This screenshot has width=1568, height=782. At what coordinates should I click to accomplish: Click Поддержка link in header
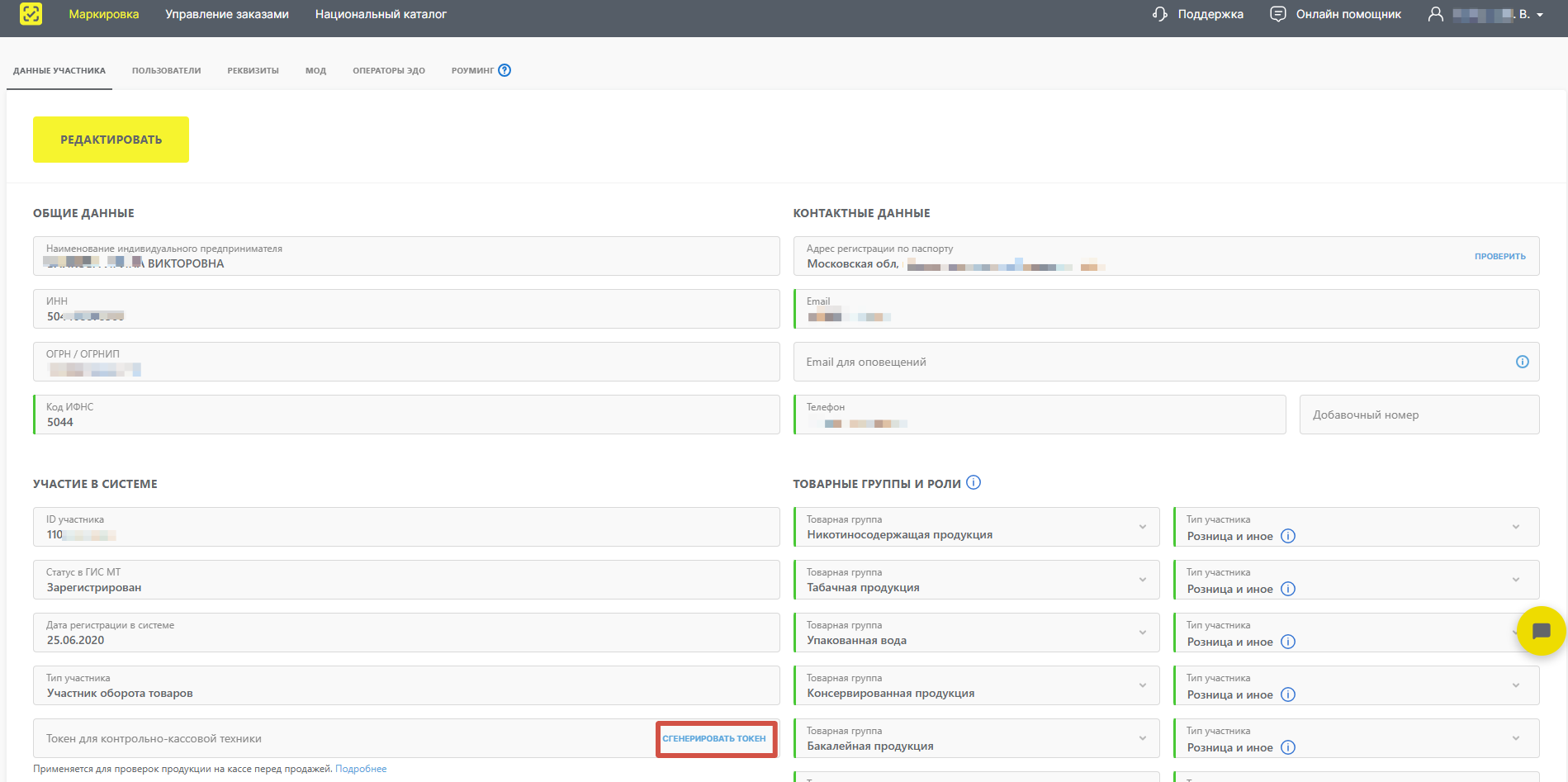1210,14
